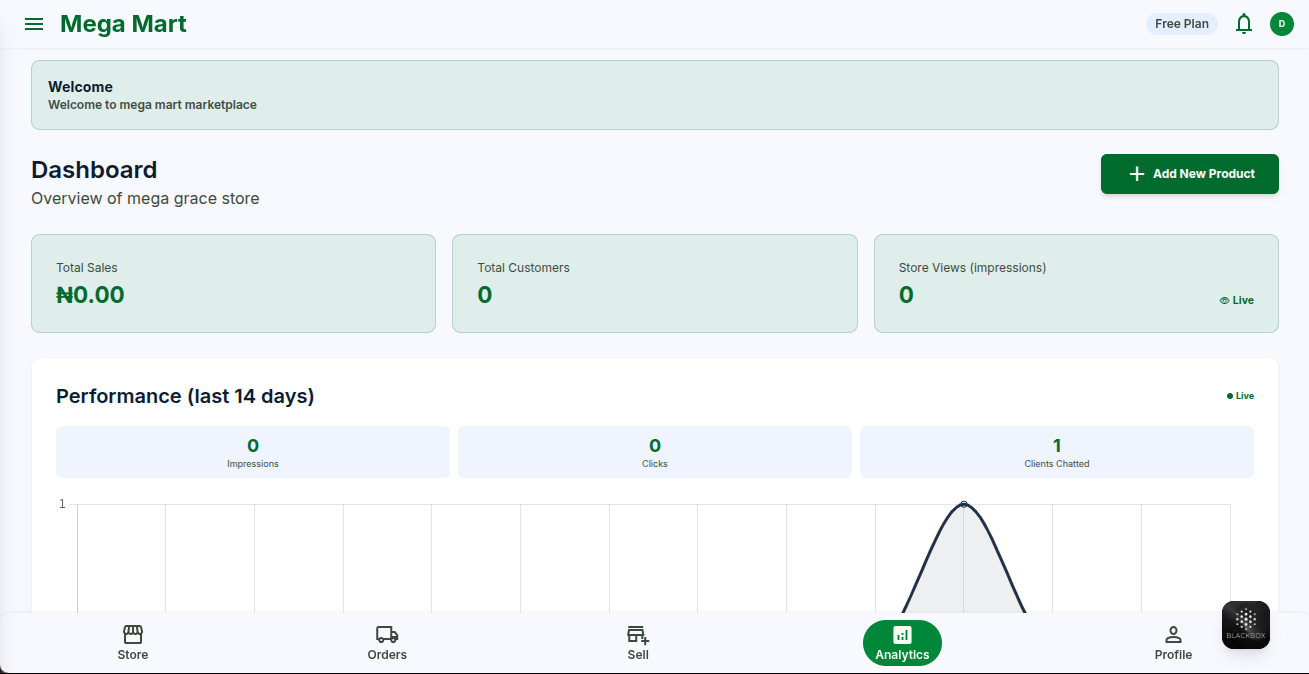1309x674 pixels.
Task: Click the "Performance (last 14 days)" title
Action: pyautogui.click(x=185, y=397)
